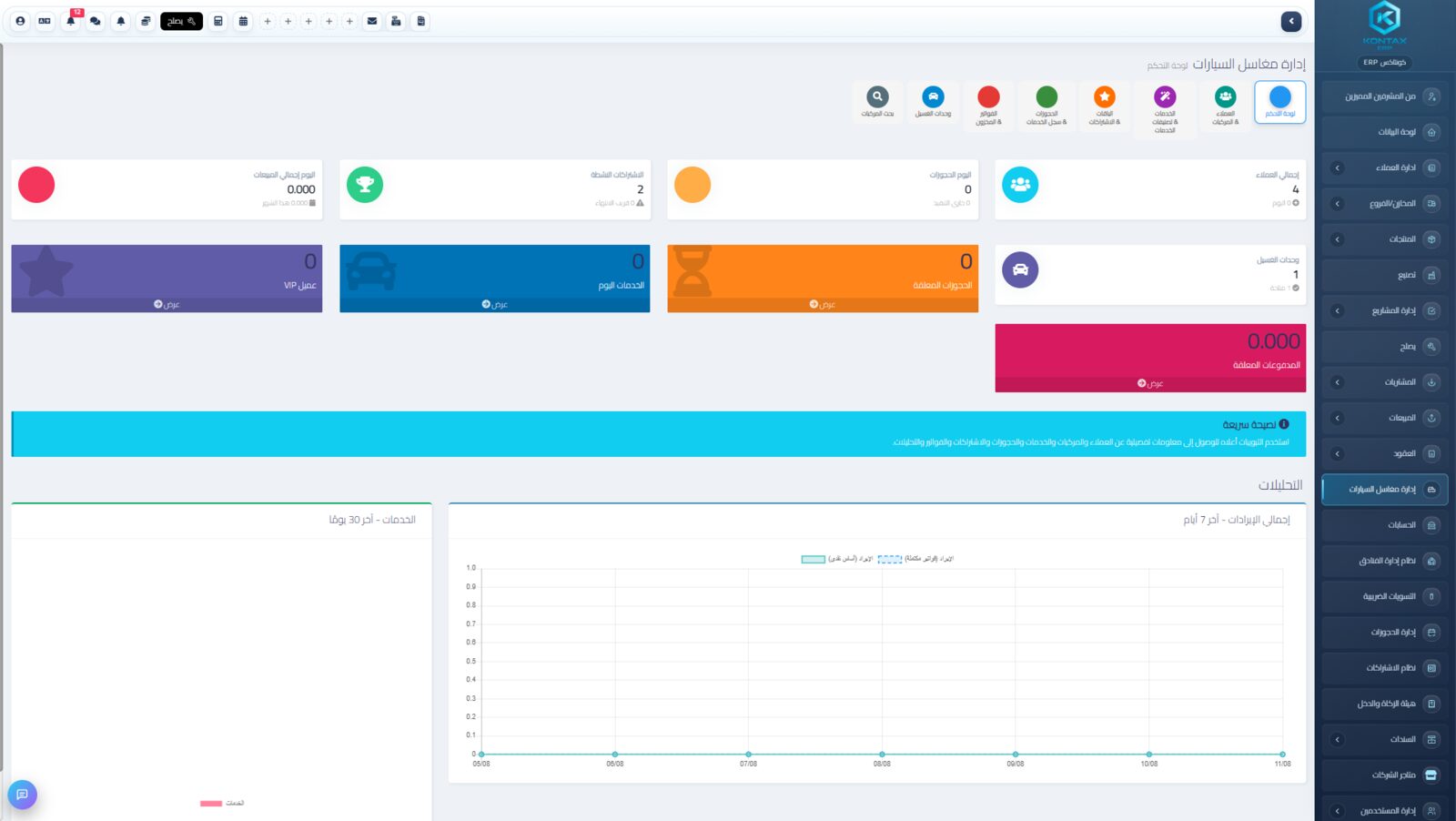Click the language translate icon in toolbar

click(45, 21)
